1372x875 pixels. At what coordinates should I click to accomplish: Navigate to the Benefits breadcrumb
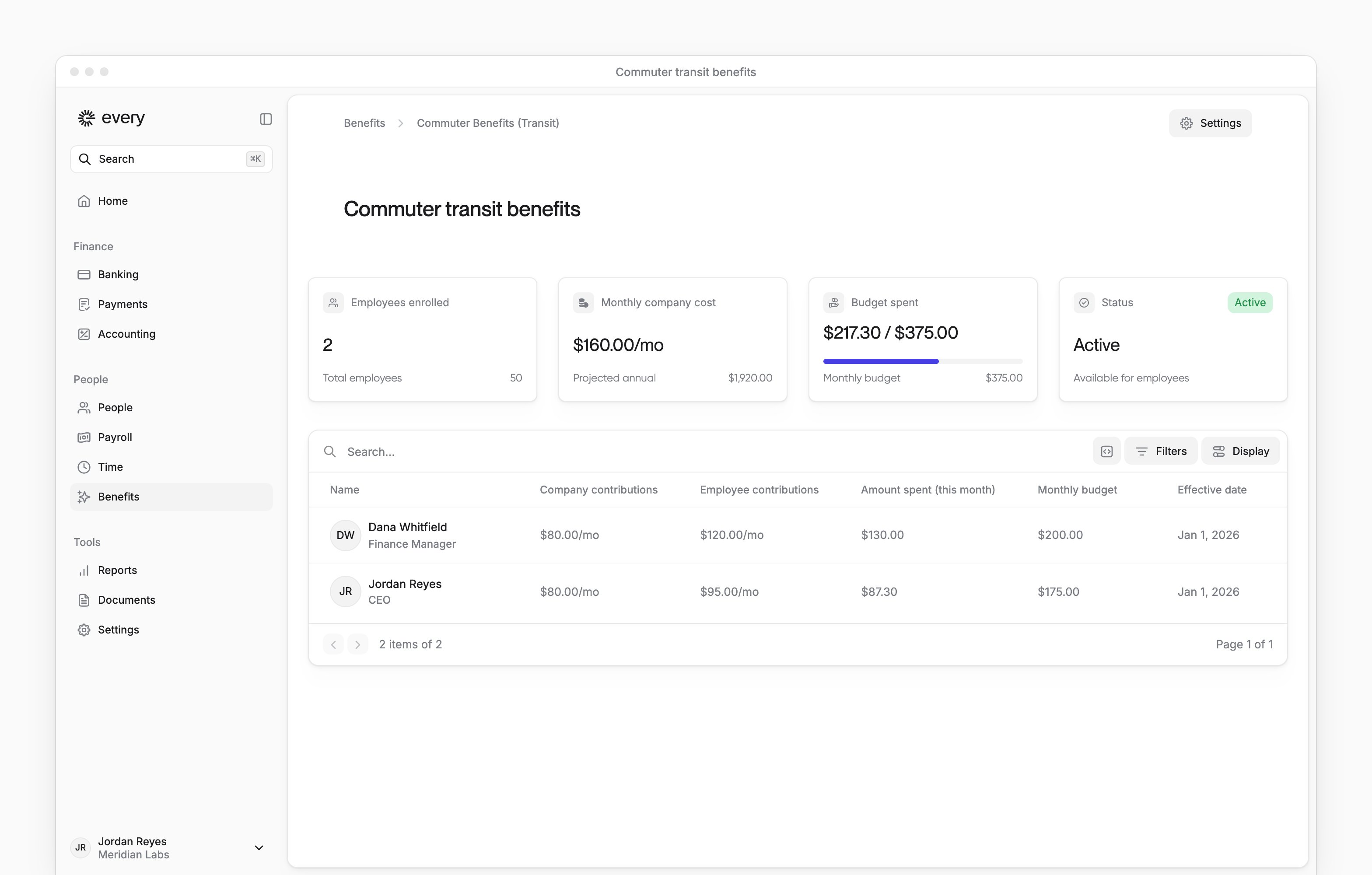[364, 123]
